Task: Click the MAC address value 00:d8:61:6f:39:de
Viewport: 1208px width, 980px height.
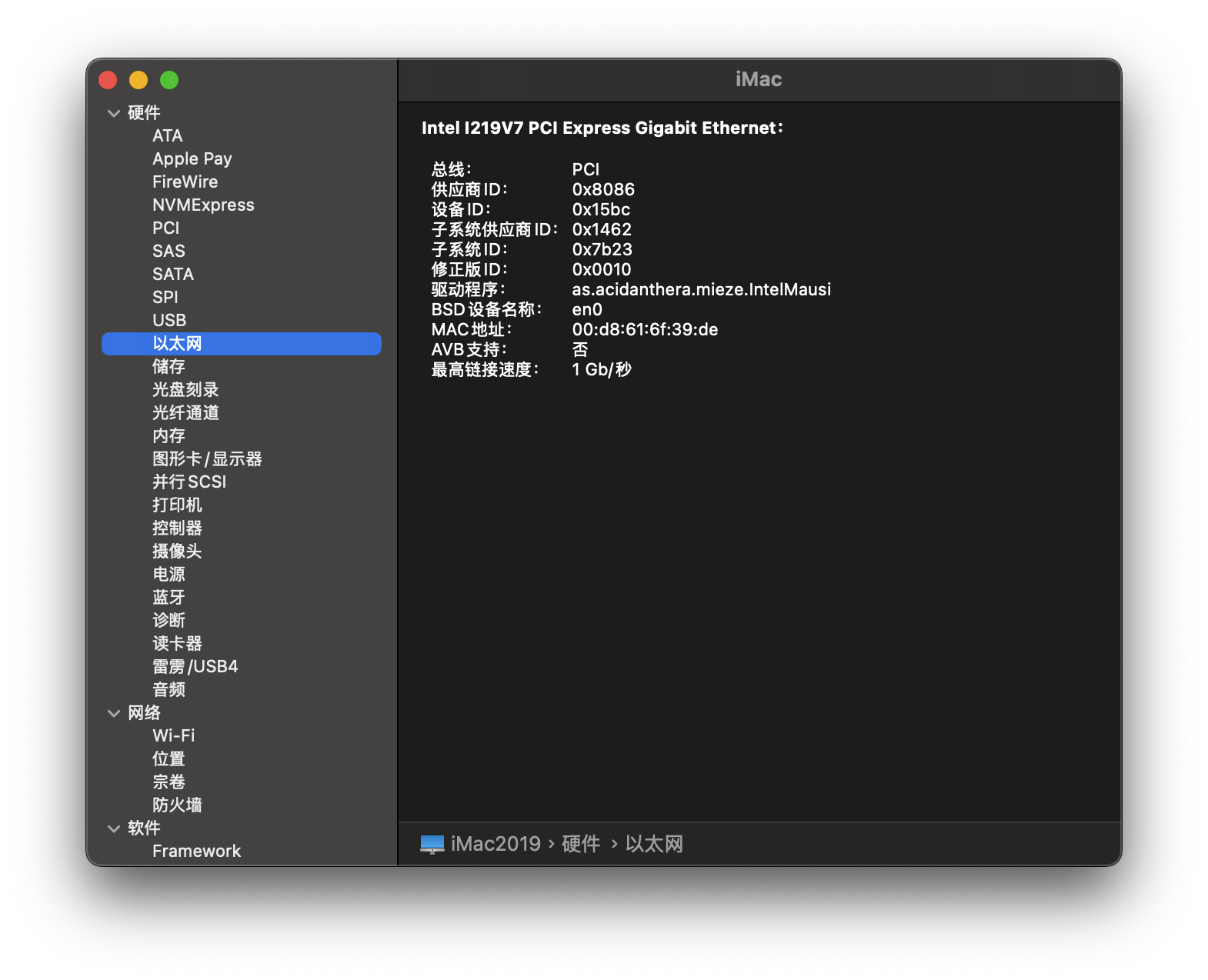Action: (645, 329)
